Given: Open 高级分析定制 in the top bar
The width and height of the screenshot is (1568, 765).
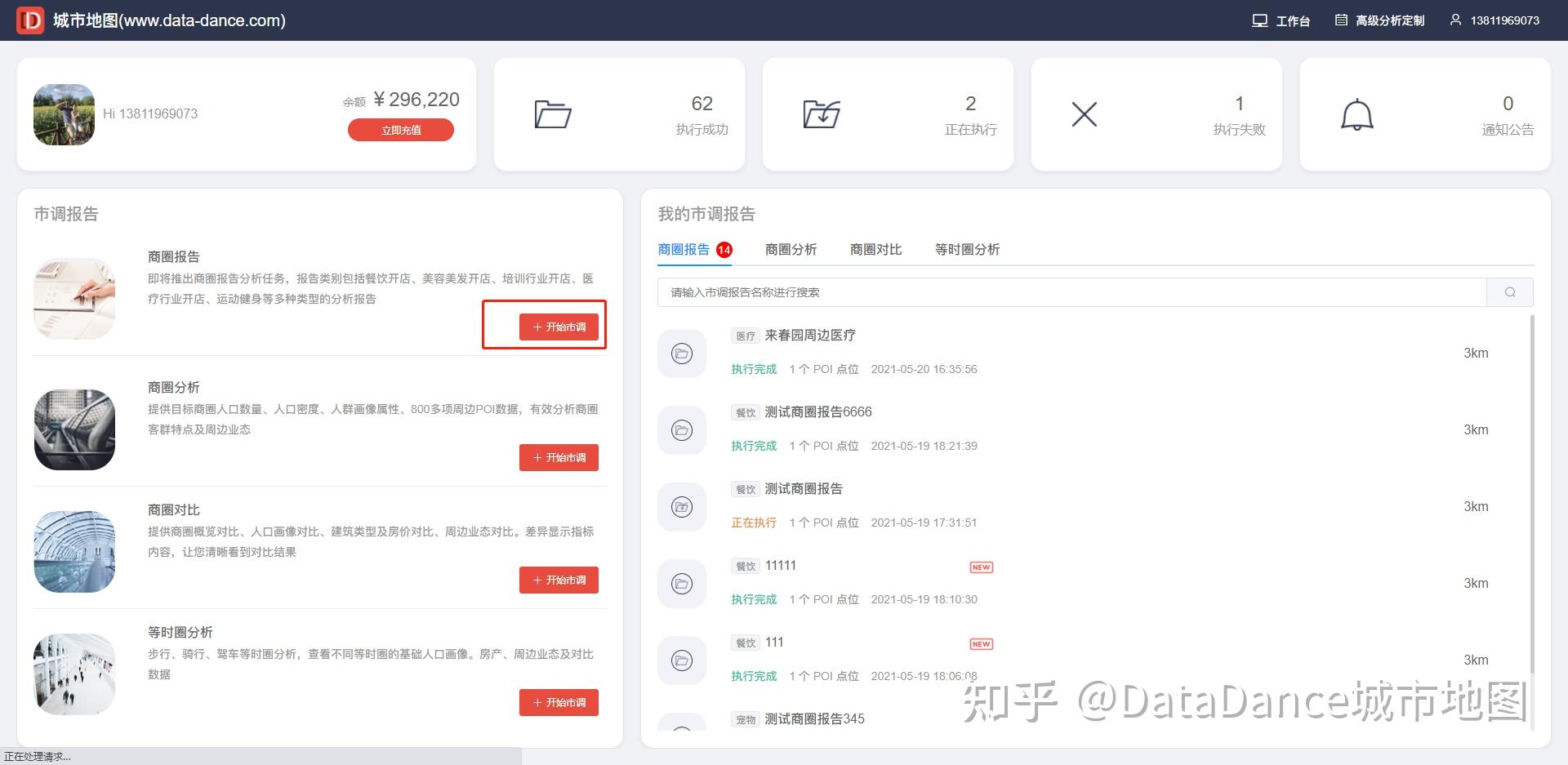Looking at the screenshot, I should pyautogui.click(x=1379, y=20).
